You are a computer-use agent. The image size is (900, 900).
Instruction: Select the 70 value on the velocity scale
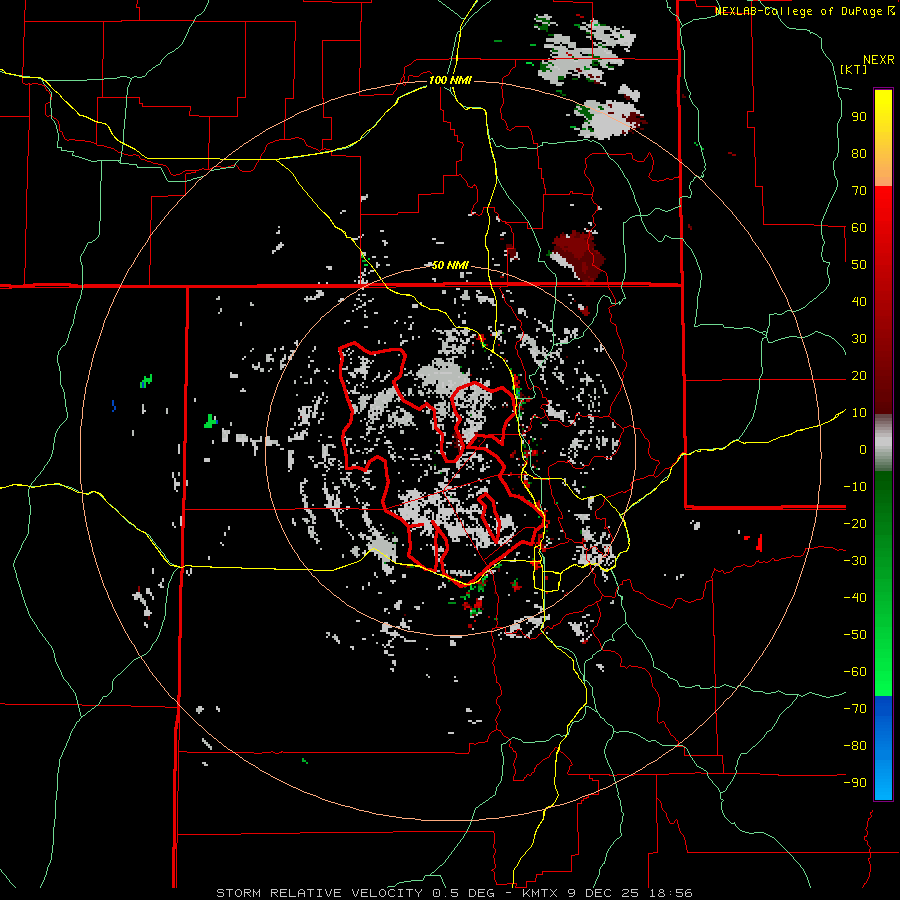859,191
